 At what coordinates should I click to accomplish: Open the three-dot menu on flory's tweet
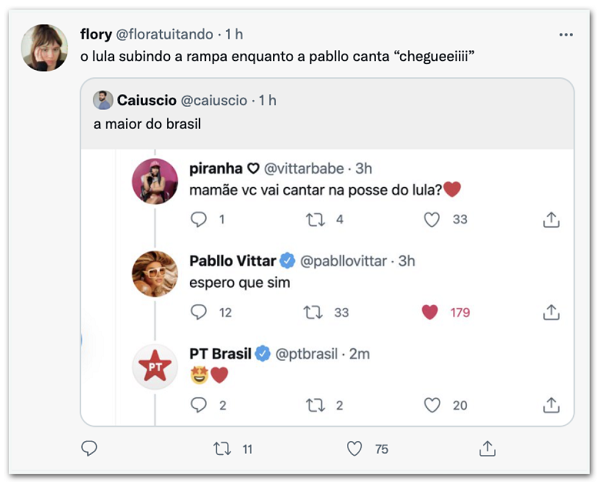(x=566, y=34)
